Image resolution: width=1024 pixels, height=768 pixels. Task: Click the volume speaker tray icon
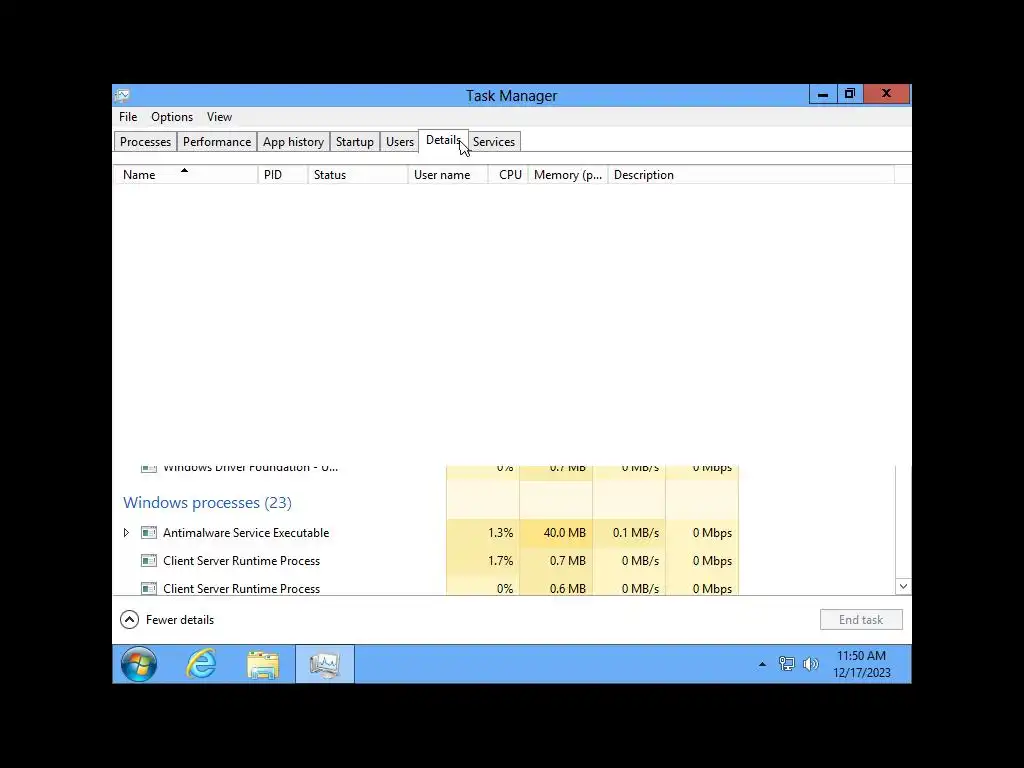click(x=810, y=664)
